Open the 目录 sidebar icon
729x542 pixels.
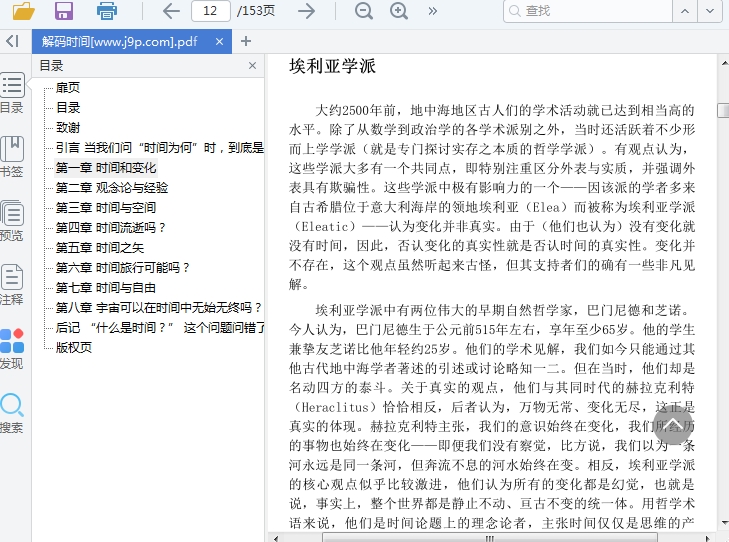[12, 93]
